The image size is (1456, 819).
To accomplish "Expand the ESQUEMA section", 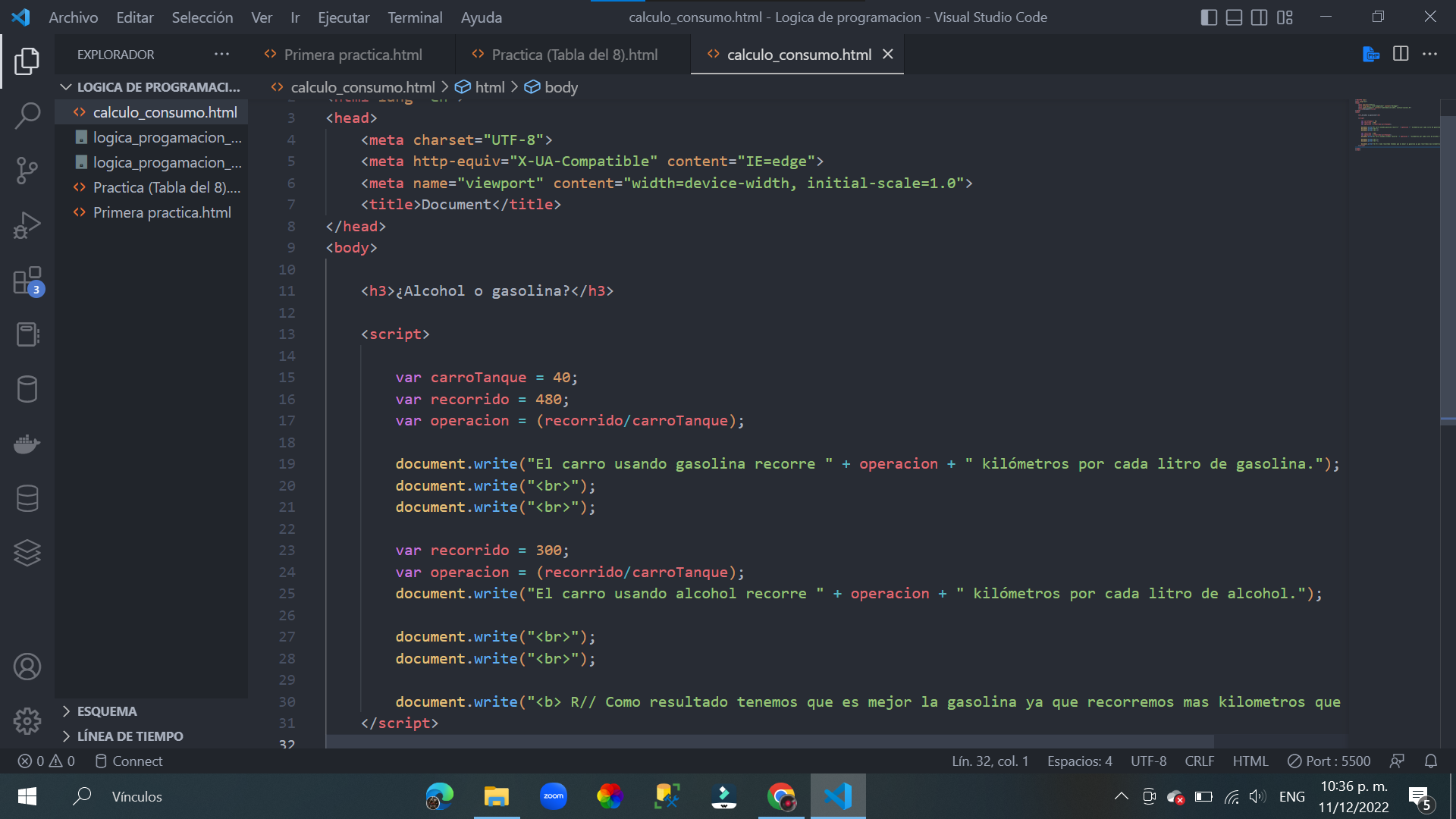I will point(152,711).
